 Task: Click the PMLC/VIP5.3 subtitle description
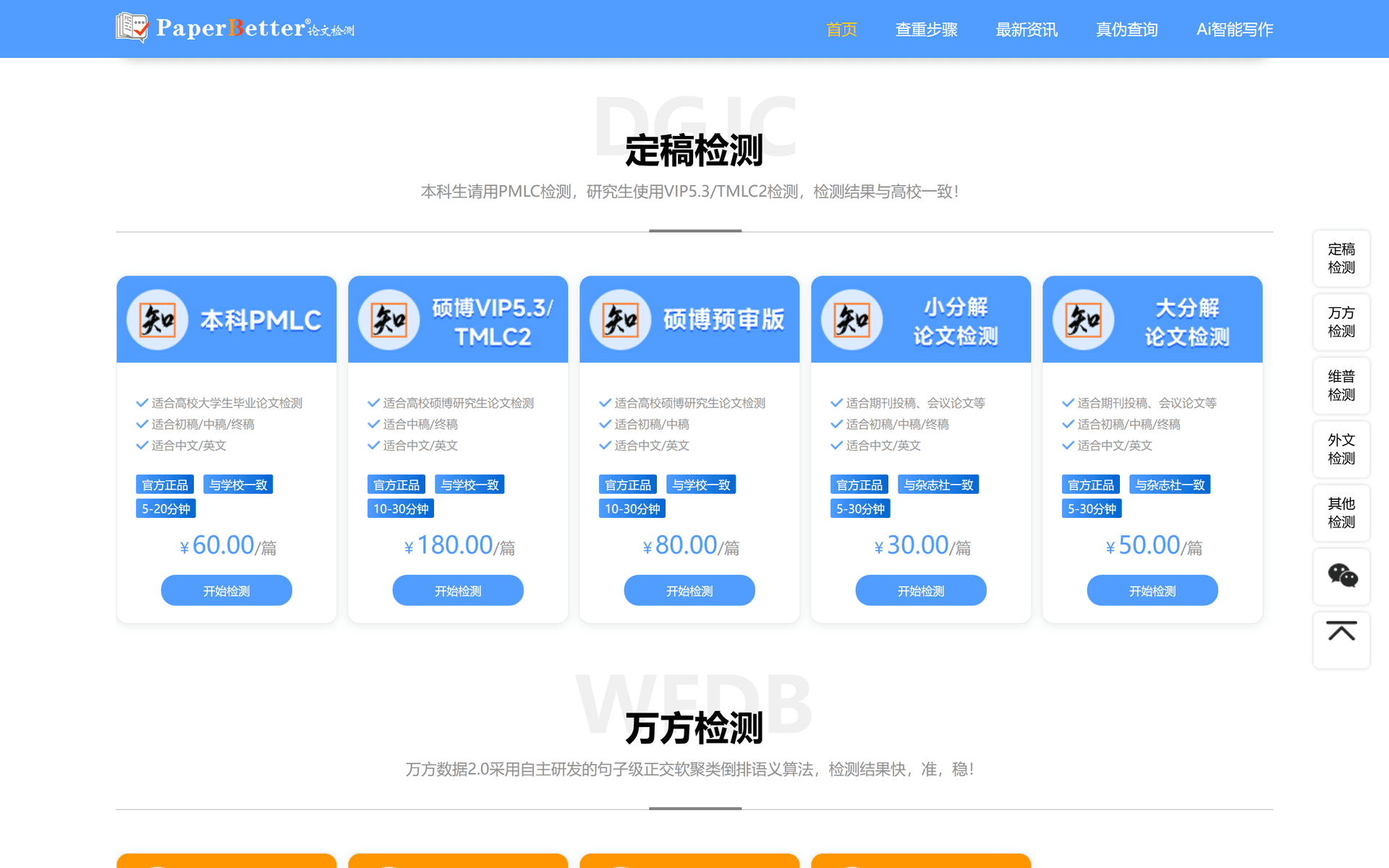click(x=689, y=192)
